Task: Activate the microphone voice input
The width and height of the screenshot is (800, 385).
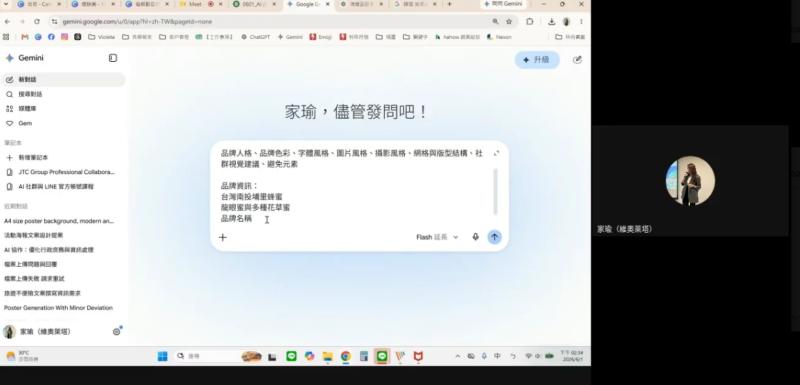Action: pyautogui.click(x=476, y=237)
